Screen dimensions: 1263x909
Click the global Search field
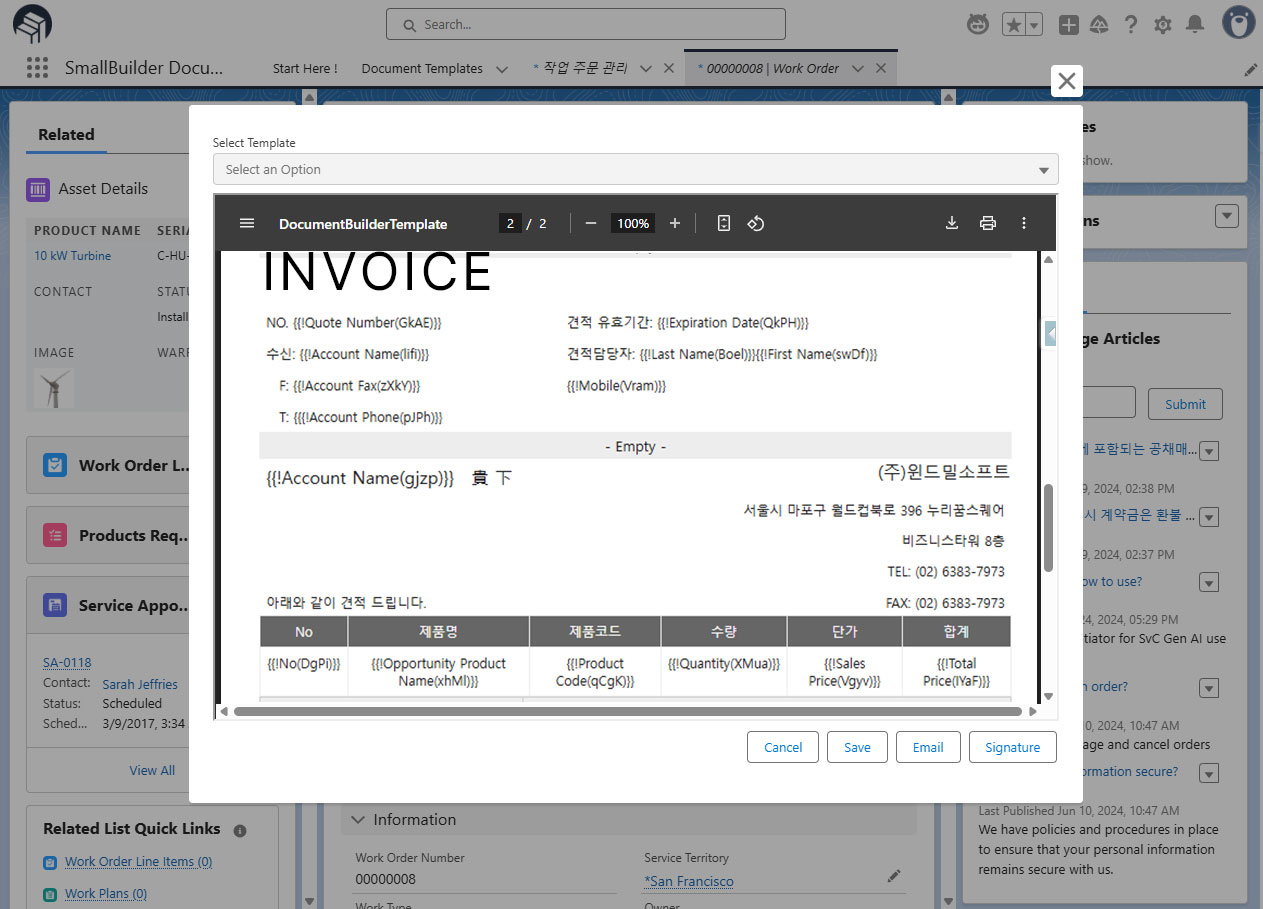(586, 24)
